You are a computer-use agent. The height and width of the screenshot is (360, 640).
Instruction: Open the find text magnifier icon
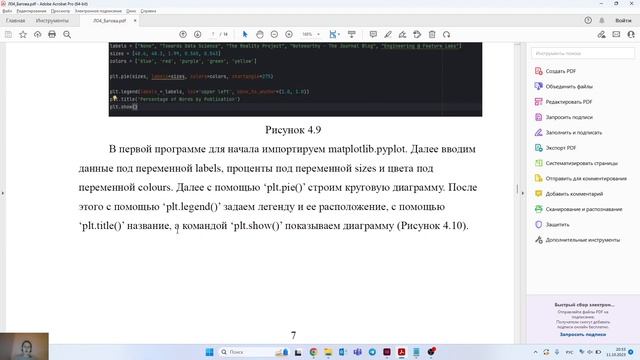pyautogui.click(x=67, y=35)
